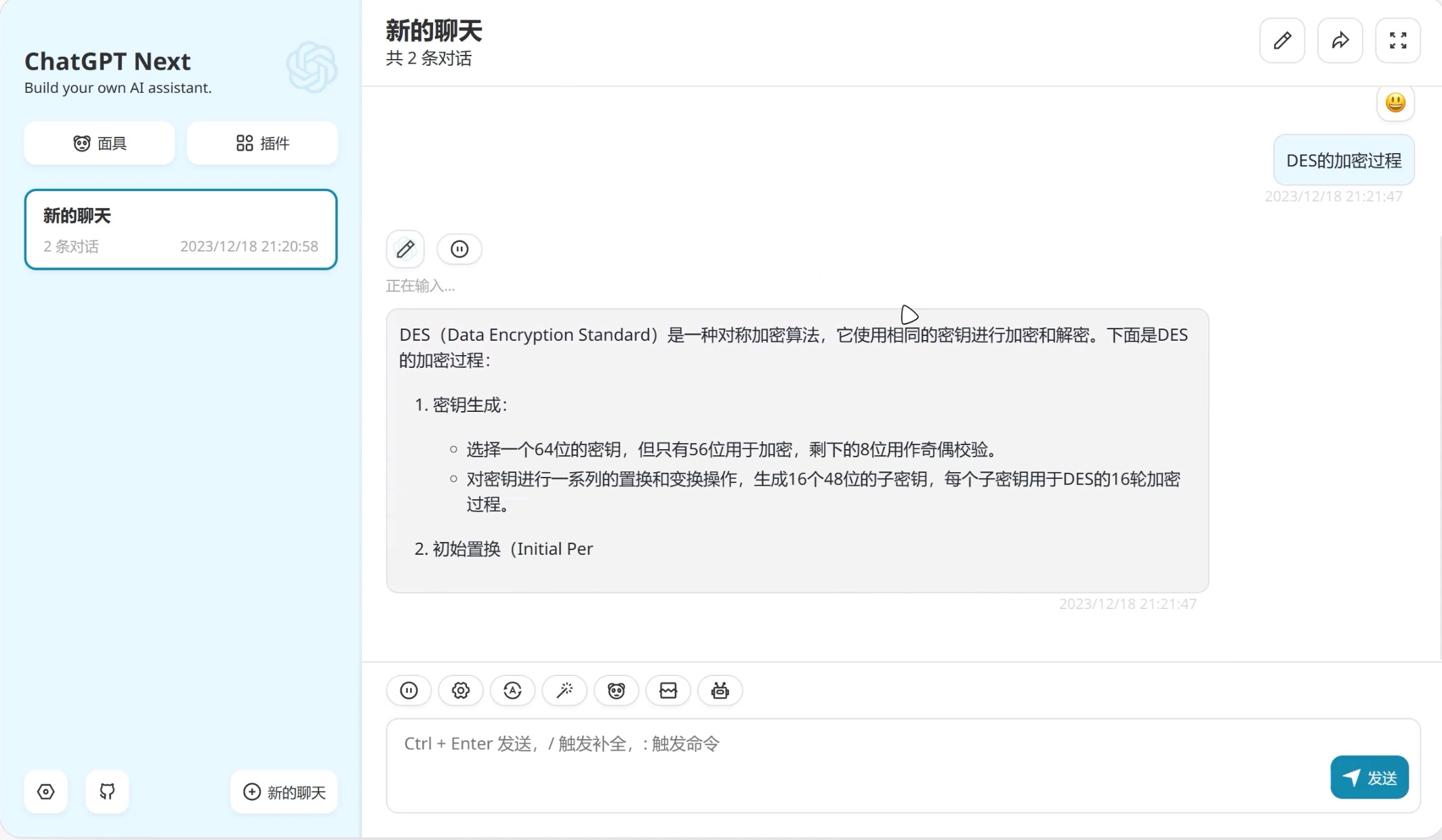Click the clear context icon in toolbar
This screenshot has width=1442, height=840.
pos(668,690)
